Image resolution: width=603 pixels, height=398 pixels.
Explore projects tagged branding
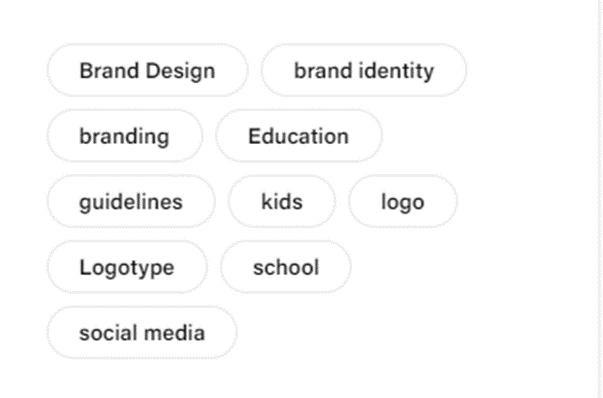click(x=125, y=136)
